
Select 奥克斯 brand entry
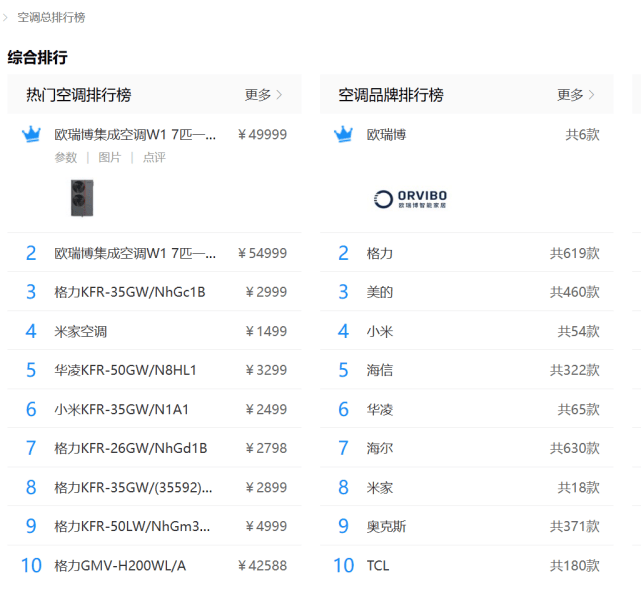[x=386, y=527]
